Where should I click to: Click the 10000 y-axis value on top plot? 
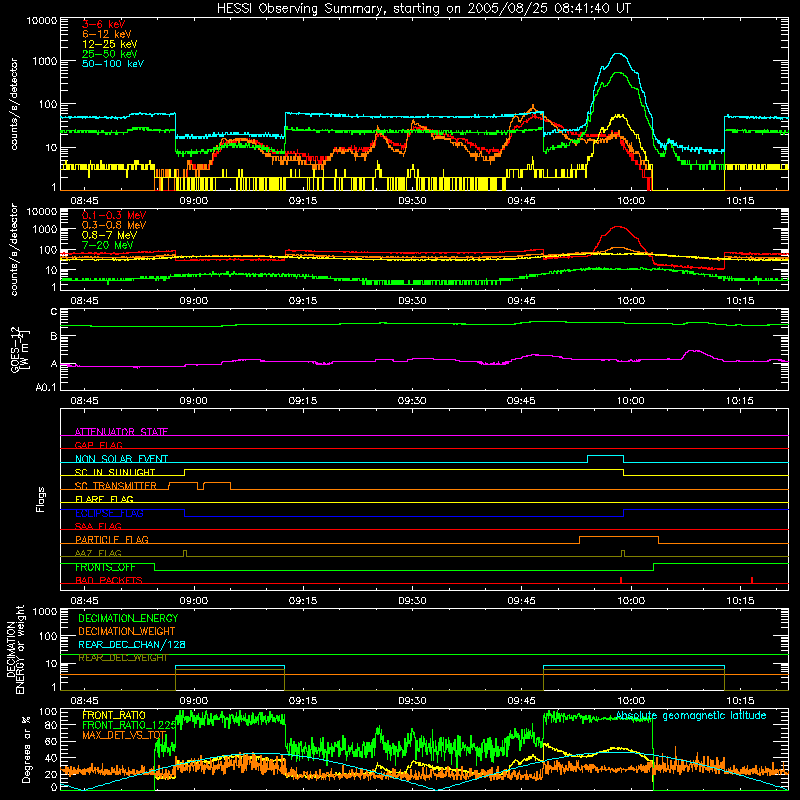tap(42, 21)
